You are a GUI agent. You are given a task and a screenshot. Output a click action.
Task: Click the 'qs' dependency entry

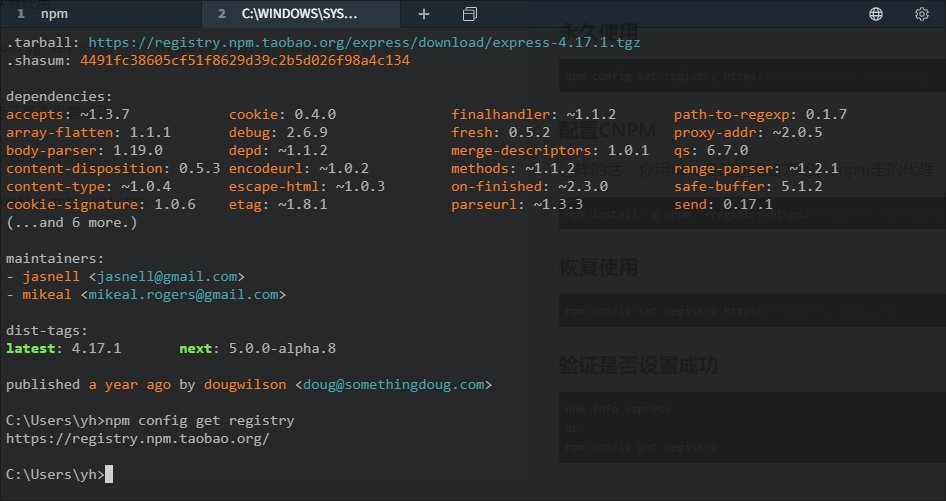tap(711, 150)
